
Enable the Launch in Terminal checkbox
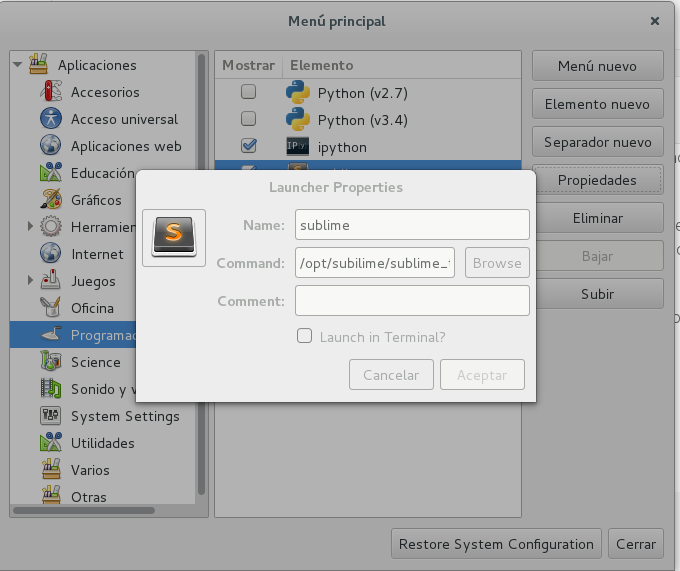point(305,337)
